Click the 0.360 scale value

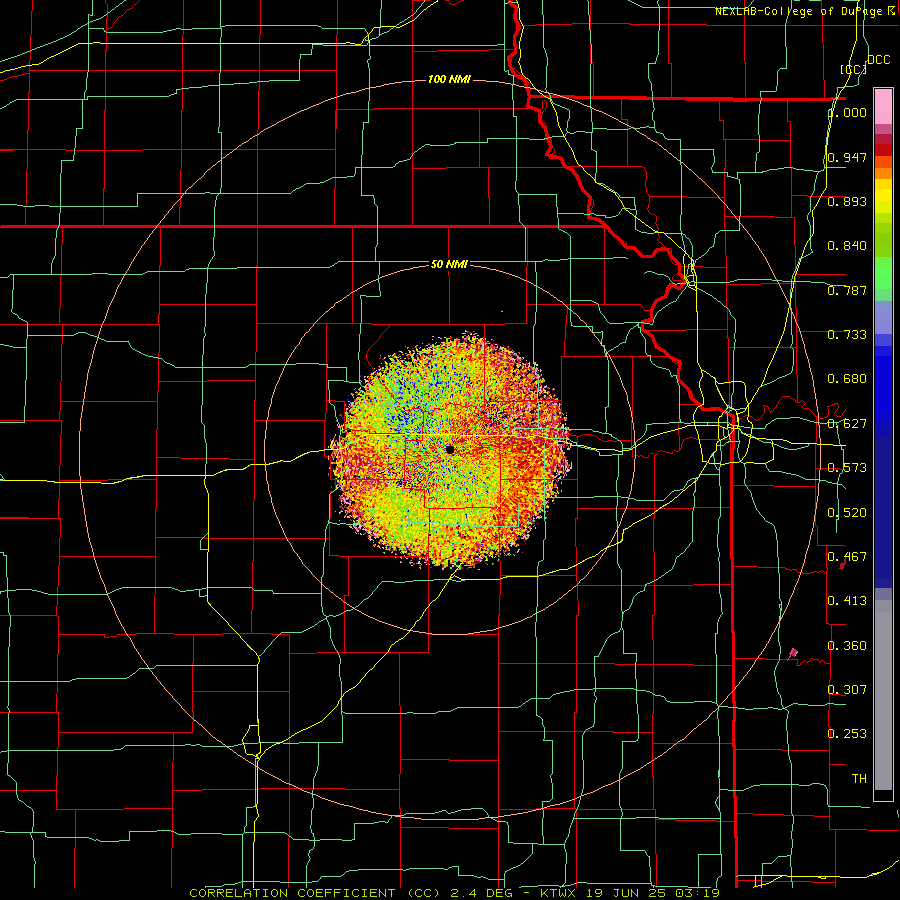(847, 645)
